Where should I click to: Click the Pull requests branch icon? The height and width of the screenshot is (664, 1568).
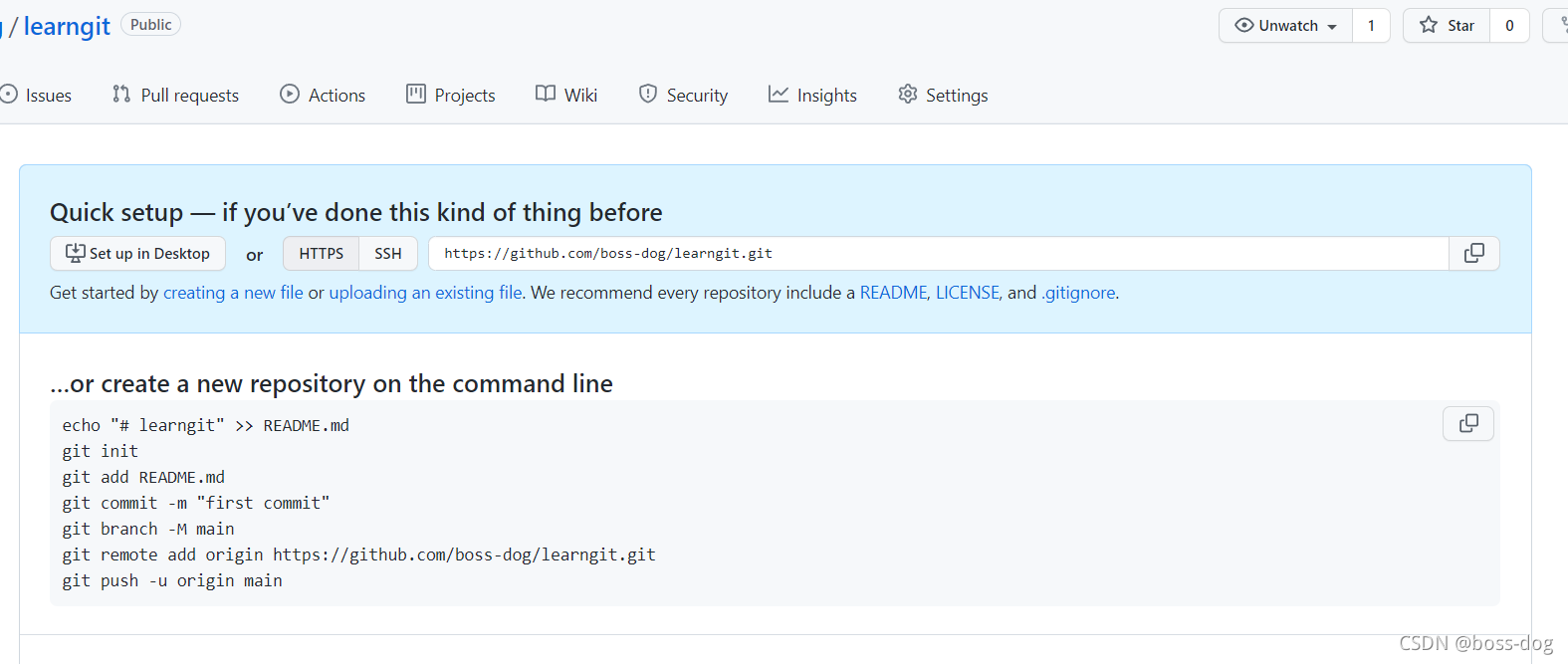121,94
